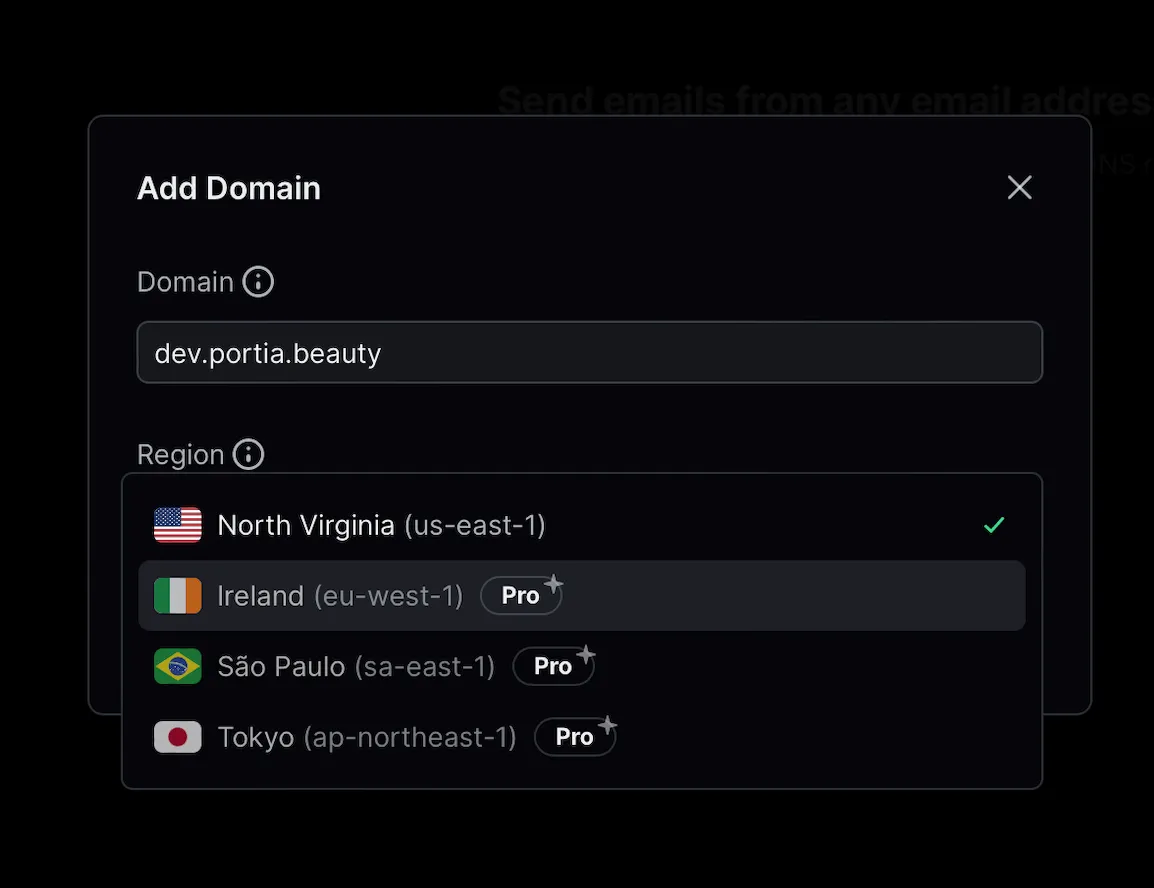Click the green checkmark next to North Virginia

(x=994, y=524)
